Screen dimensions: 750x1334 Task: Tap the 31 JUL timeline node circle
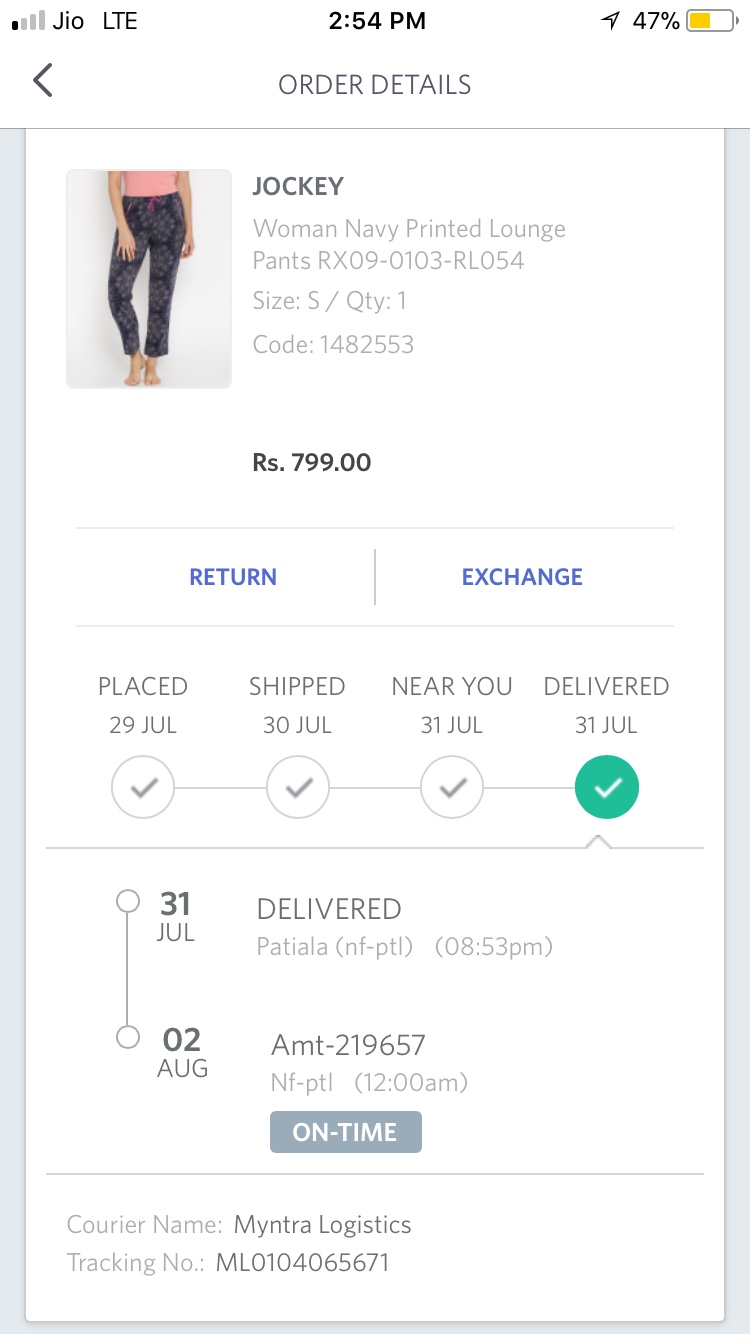pos(128,902)
